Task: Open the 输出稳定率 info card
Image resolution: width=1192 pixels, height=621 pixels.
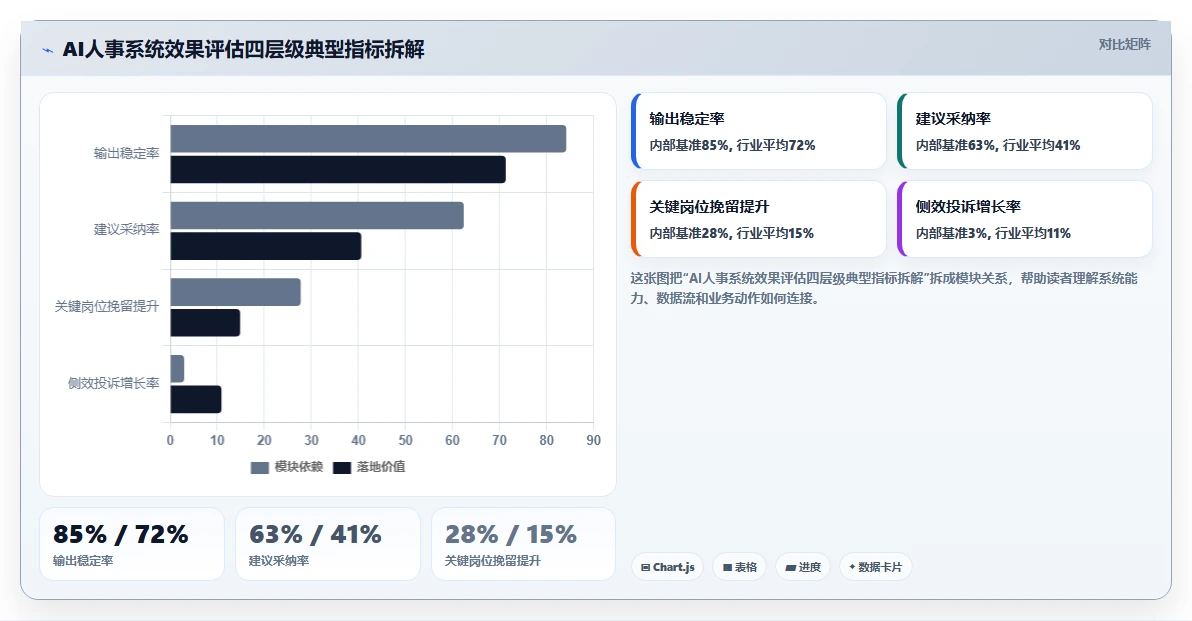Action: (x=759, y=131)
